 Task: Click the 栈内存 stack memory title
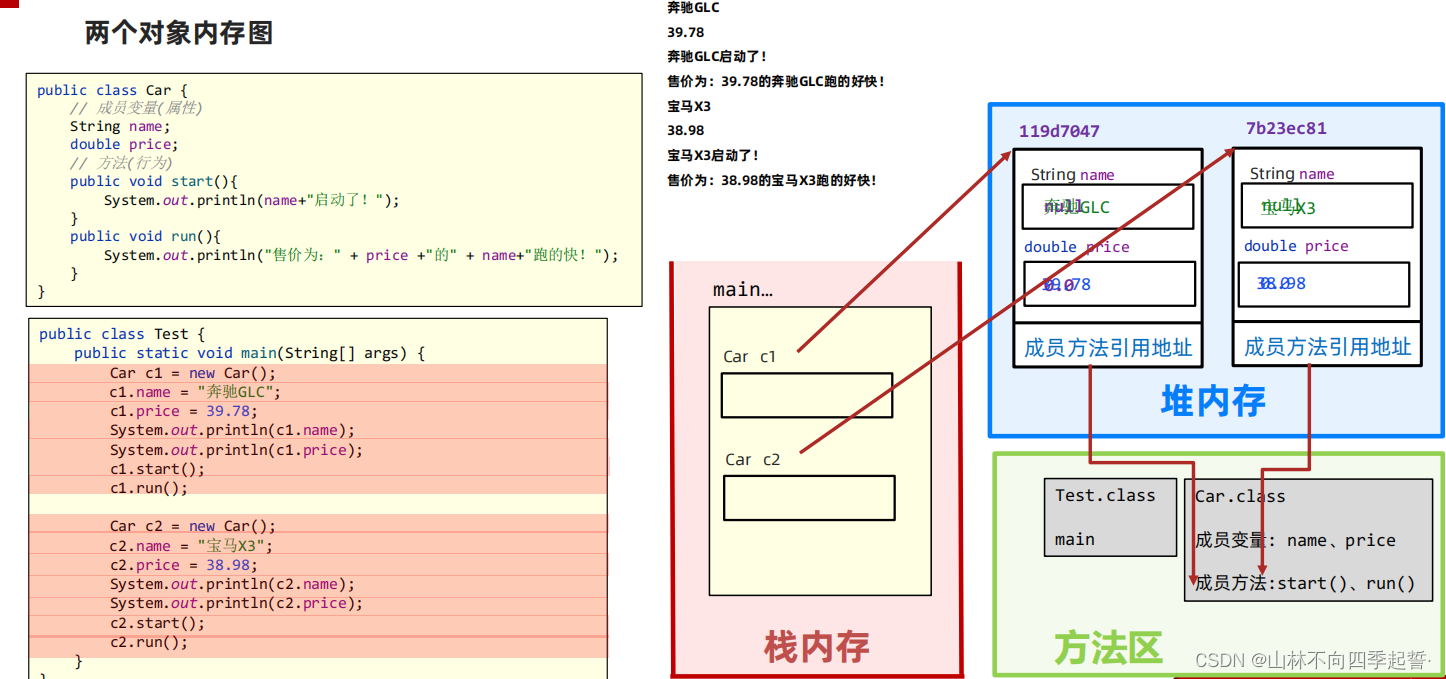pyautogui.click(x=816, y=647)
